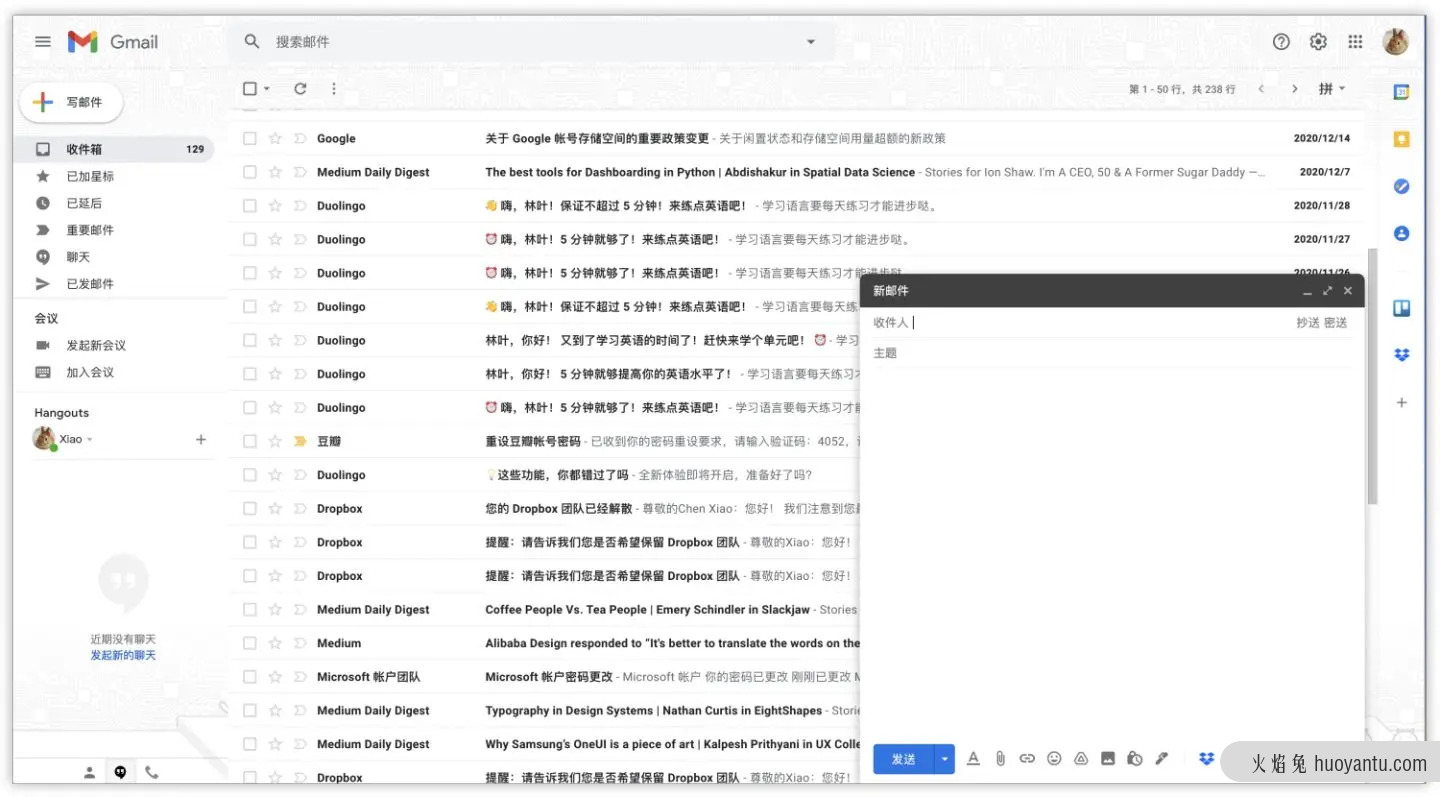Show Hangouts phone calls icon

click(152, 772)
